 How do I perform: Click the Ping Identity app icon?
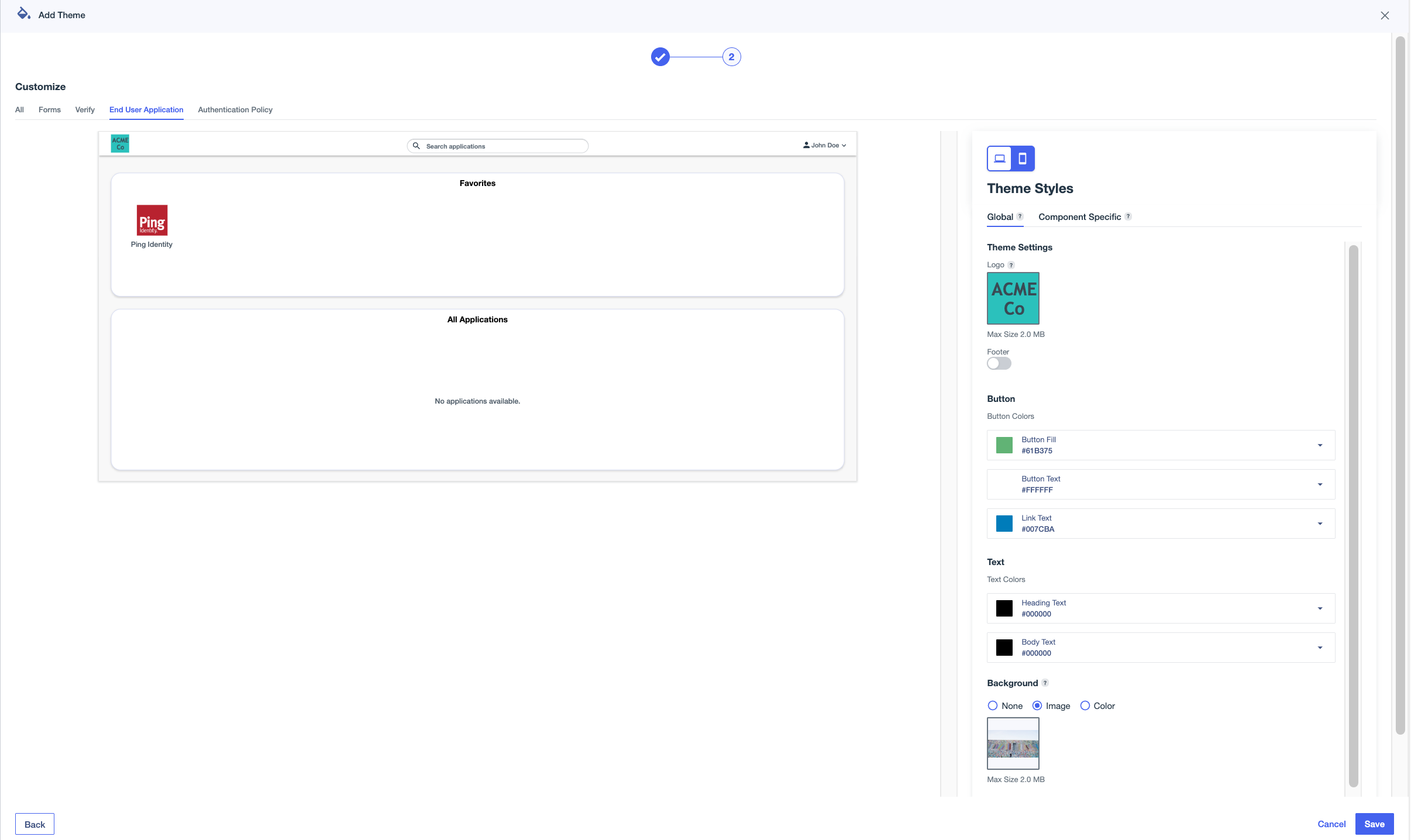(152, 221)
